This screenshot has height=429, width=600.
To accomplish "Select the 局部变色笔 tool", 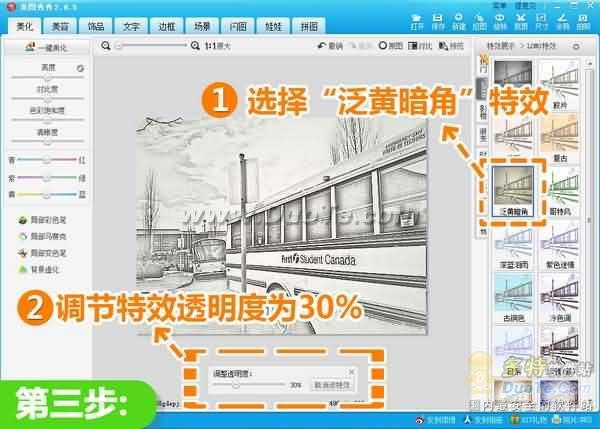I will pyautogui.click(x=42, y=253).
